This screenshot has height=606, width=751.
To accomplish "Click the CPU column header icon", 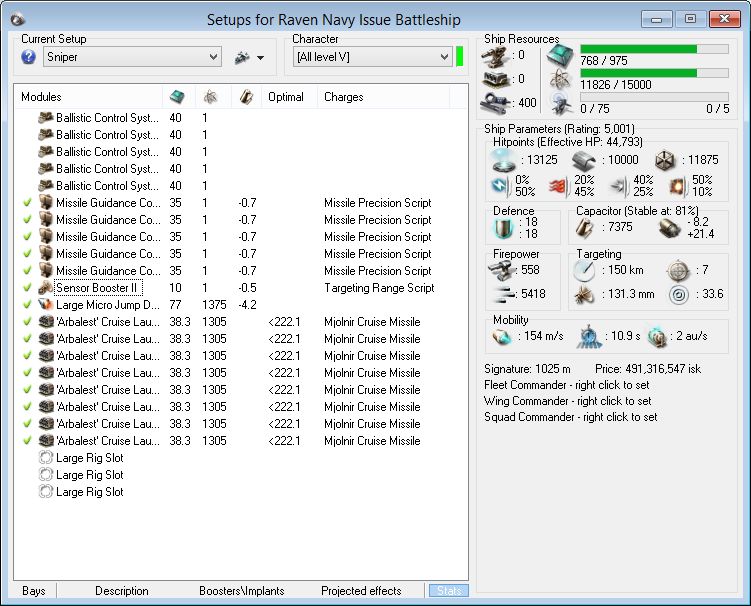I will click(x=175, y=96).
